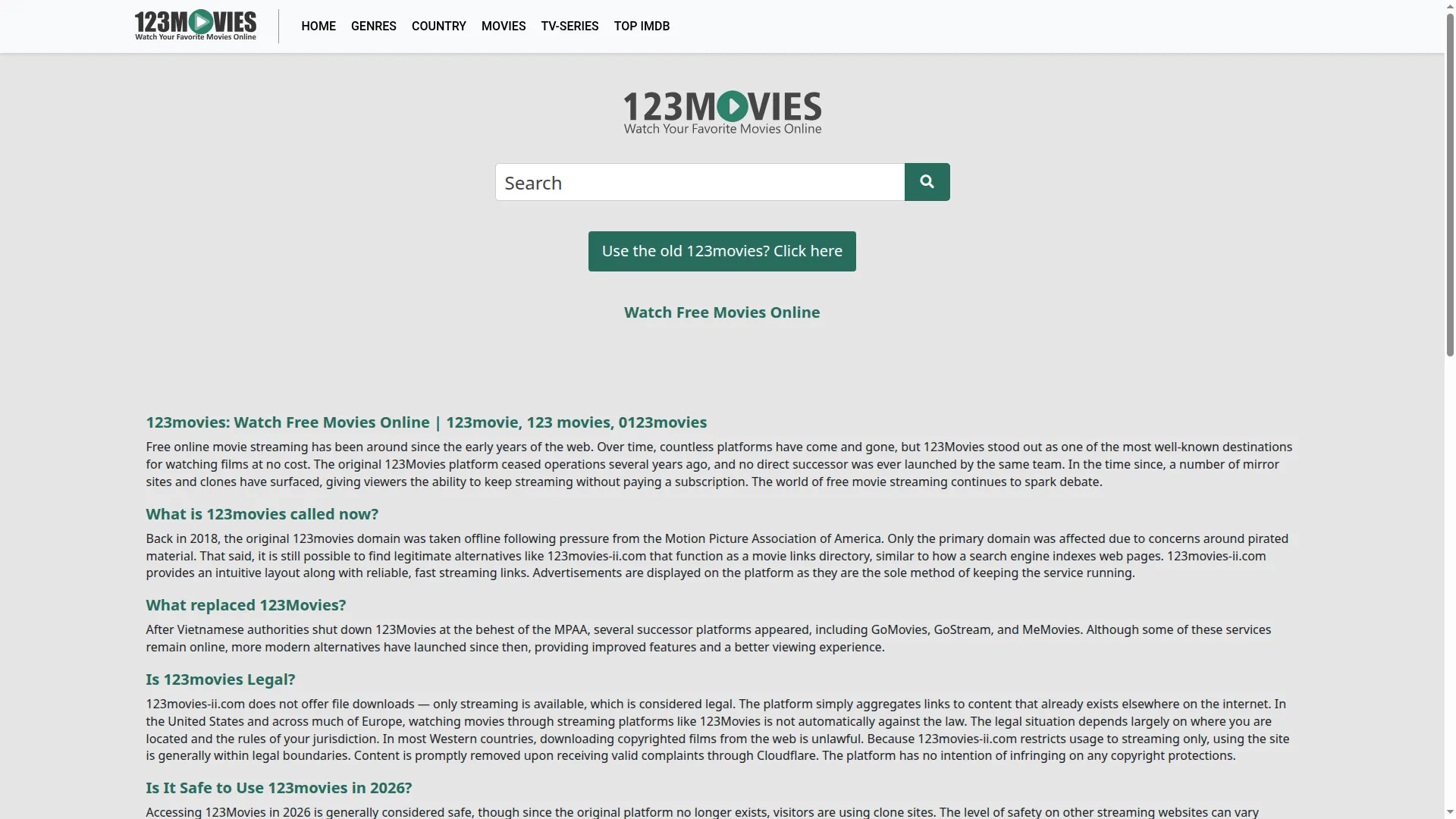Screen dimensions: 1456x819
Task: Click the scrollbar up arrow
Action: pos(1450,6)
